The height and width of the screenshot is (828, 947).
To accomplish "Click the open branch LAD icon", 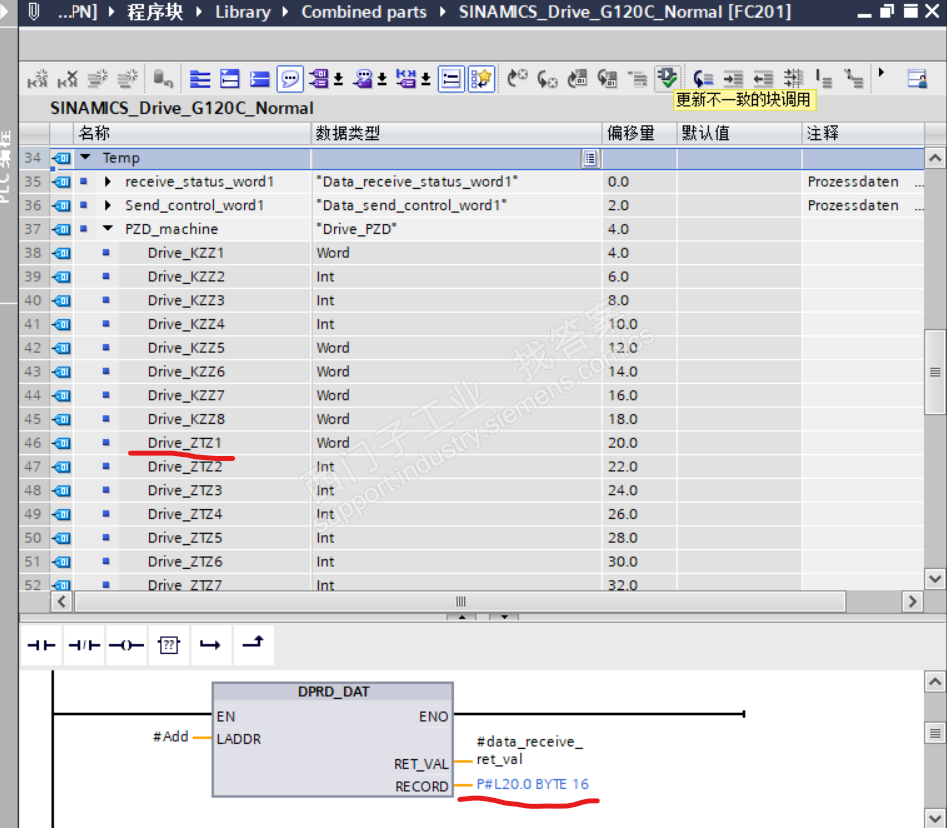I will click(211, 645).
